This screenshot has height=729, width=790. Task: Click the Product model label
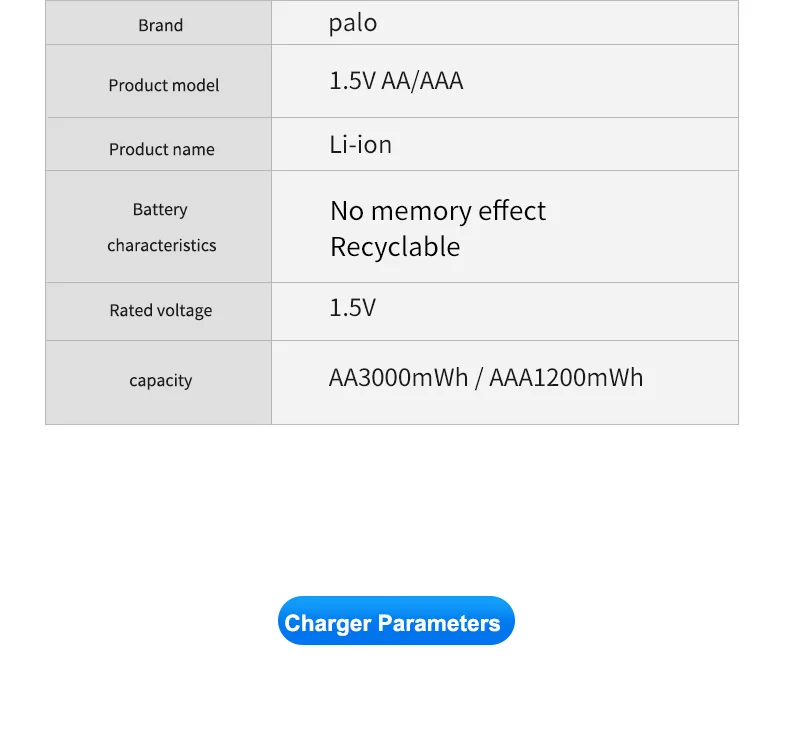(x=163, y=85)
